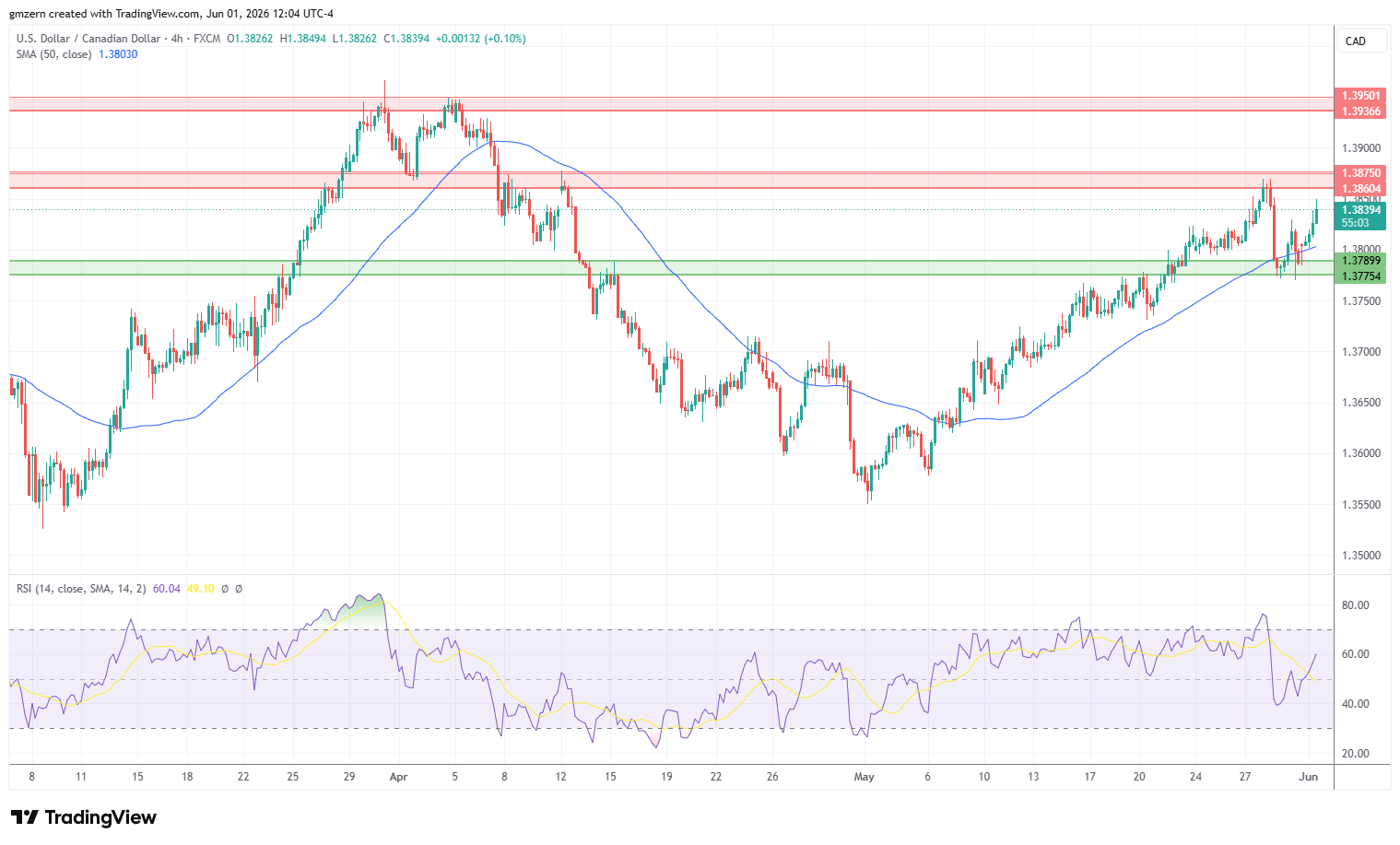Click the Apr date axis label

point(398,777)
